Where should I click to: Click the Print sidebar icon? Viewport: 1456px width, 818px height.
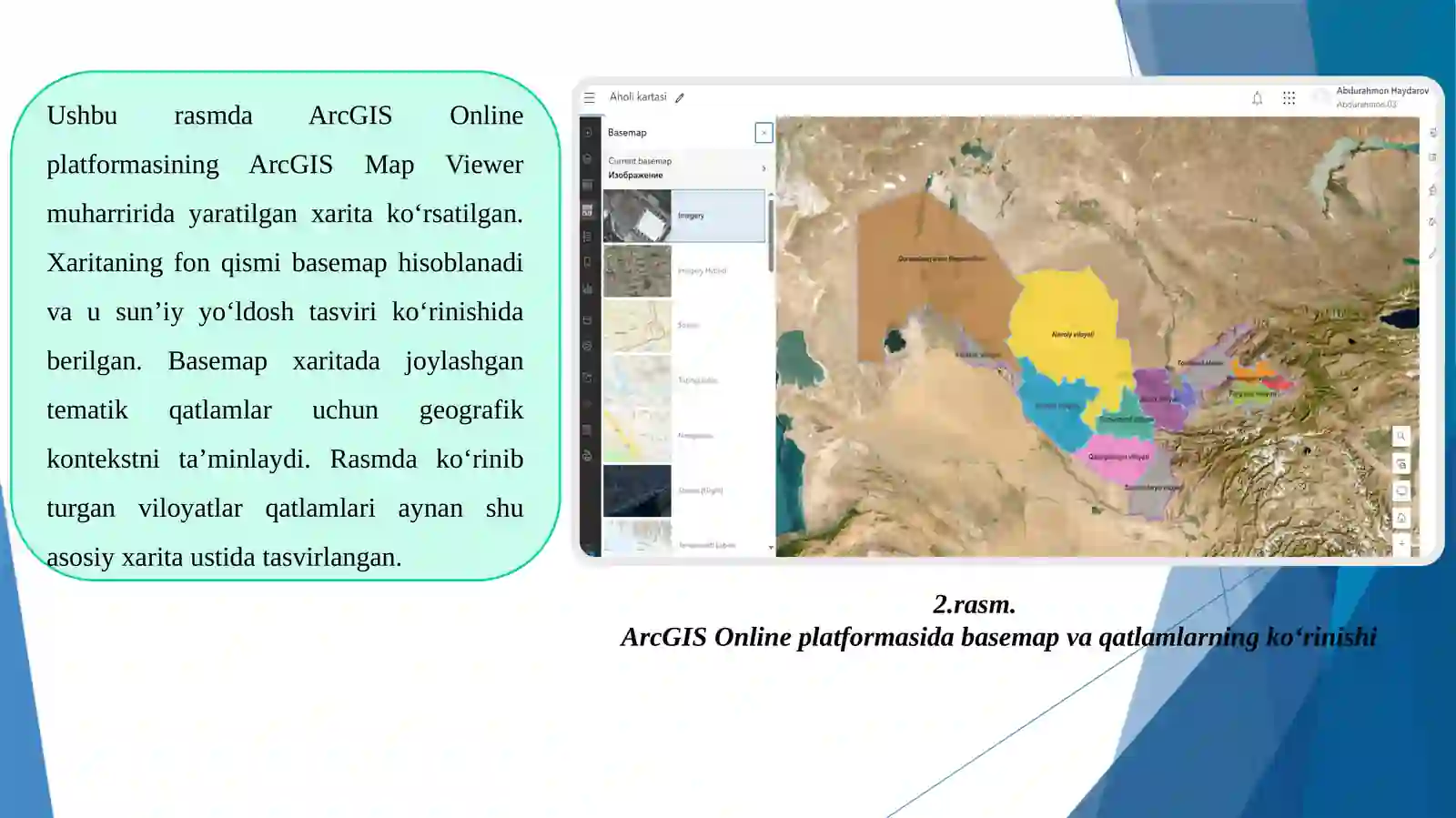click(588, 429)
